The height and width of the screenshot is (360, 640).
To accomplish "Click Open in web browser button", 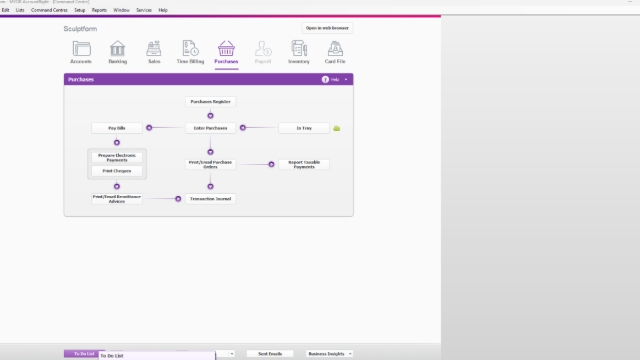I will point(327,28).
